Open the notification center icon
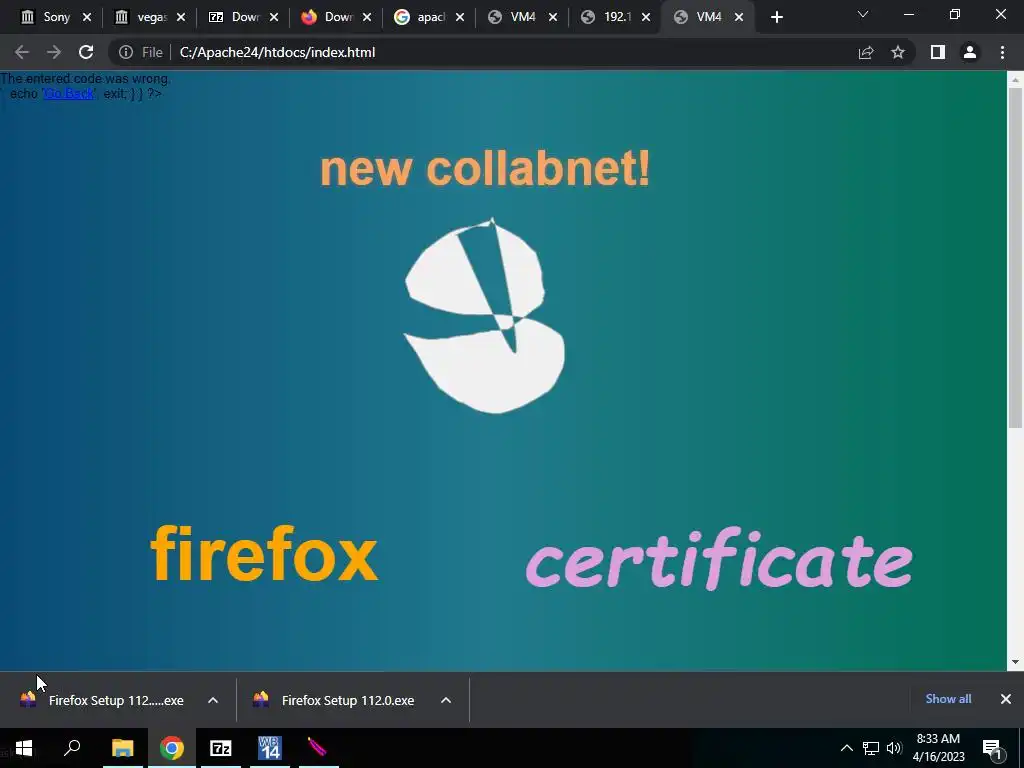1024x768 pixels. (x=992, y=748)
